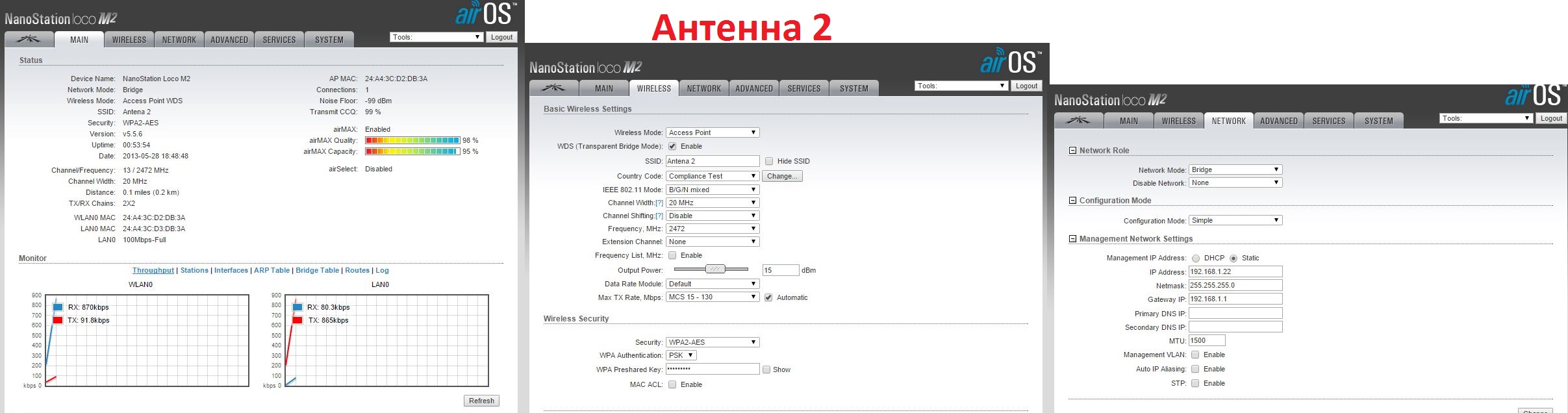The width and height of the screenshot is (1568, 413).
Task: Open the Max TX Rate dropdown
Action: pos(713,297)
